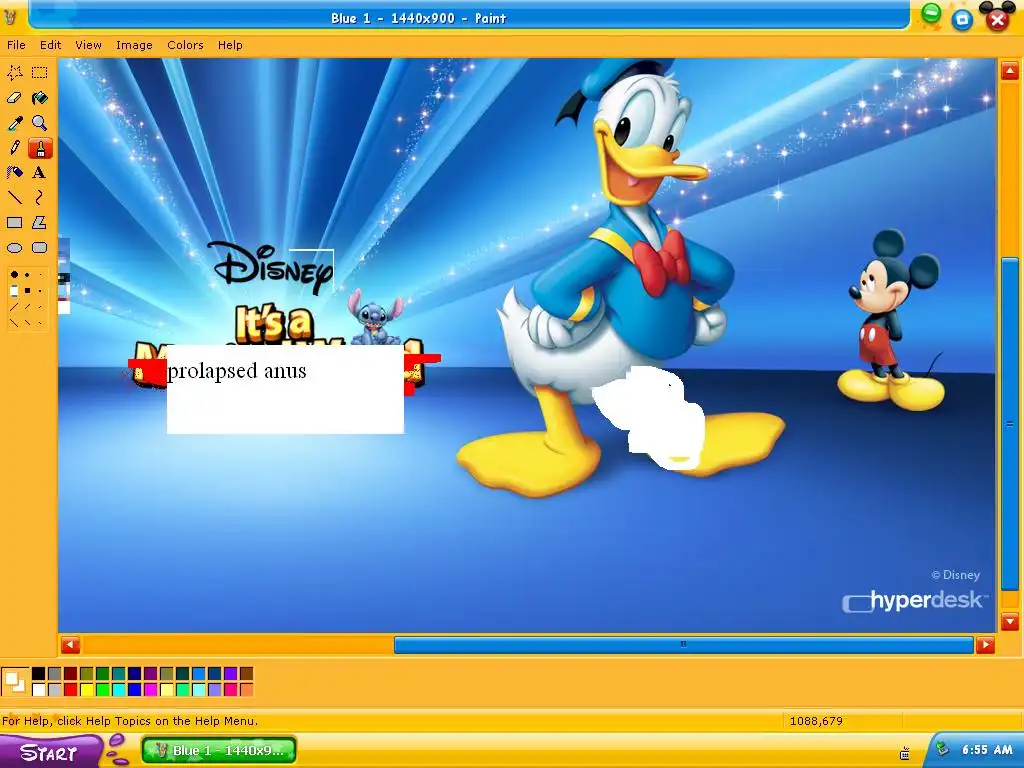Select the Rectangle shape tool
The height and width of the screenshot is (768, 1024).
coord(14,223)
